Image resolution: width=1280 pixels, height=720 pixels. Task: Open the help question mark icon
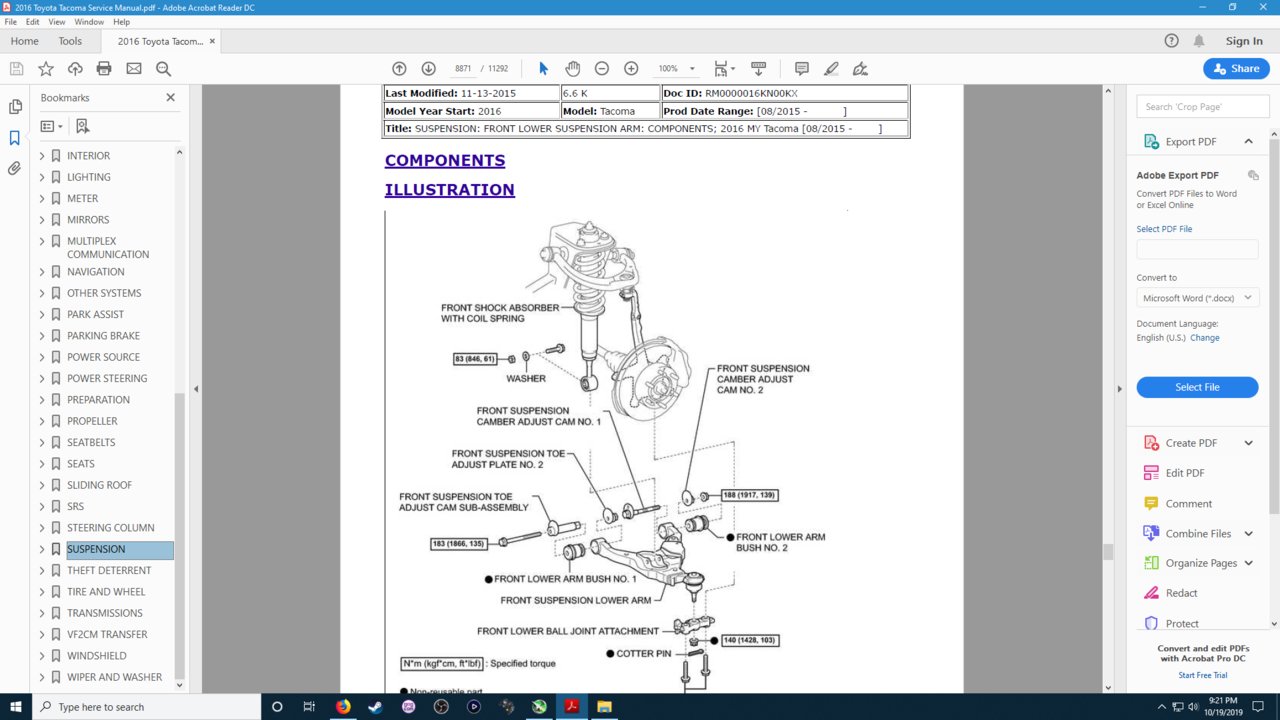1172,41
